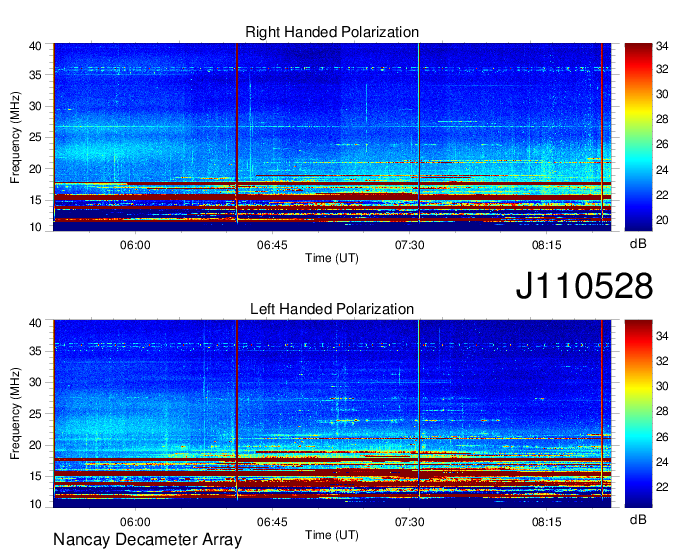Click the 'Time (UT)' label under the bottom plot

pos(332,535)
